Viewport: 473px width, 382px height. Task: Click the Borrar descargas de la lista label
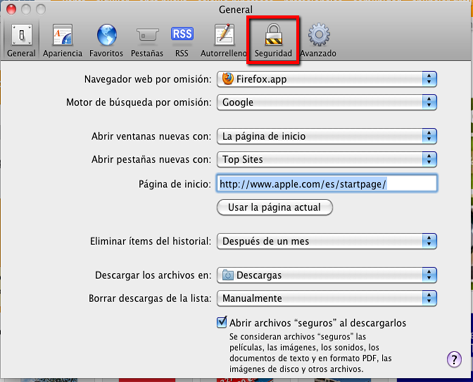150,298
